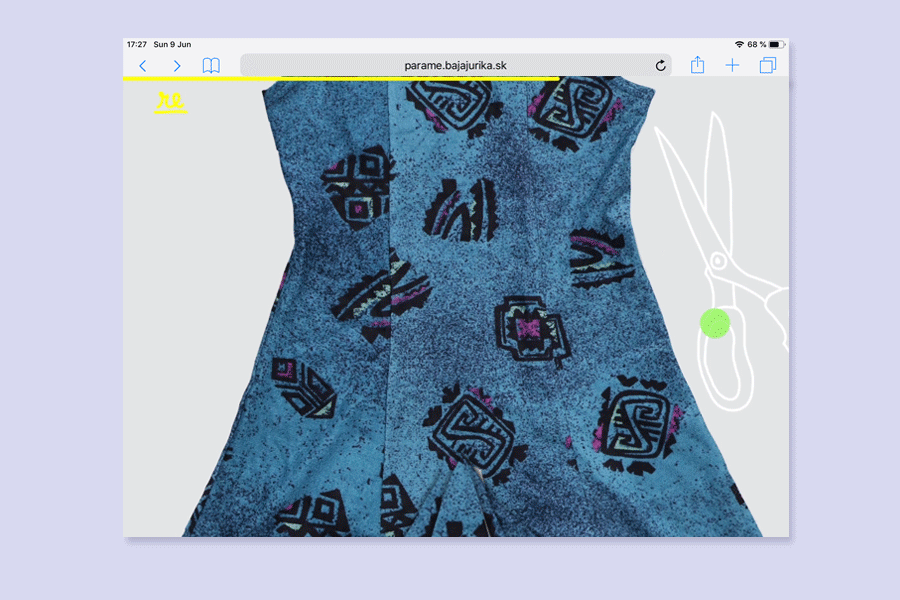This screenshot has height=600, width=900.
Task: Tap the 17:27 clock in status bar
Action: point(136,45)
